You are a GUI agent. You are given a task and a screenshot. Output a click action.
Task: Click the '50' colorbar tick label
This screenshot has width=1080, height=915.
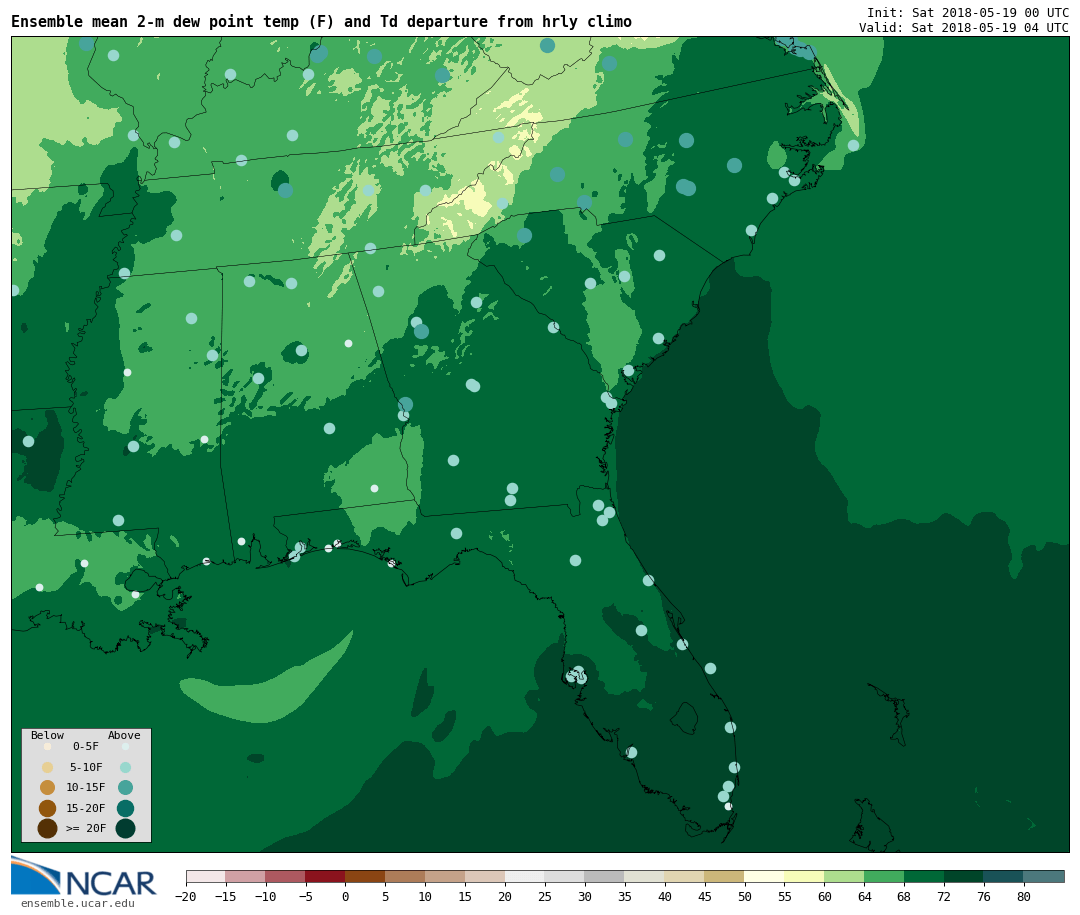pyautogui.click(x=745, y=896)
